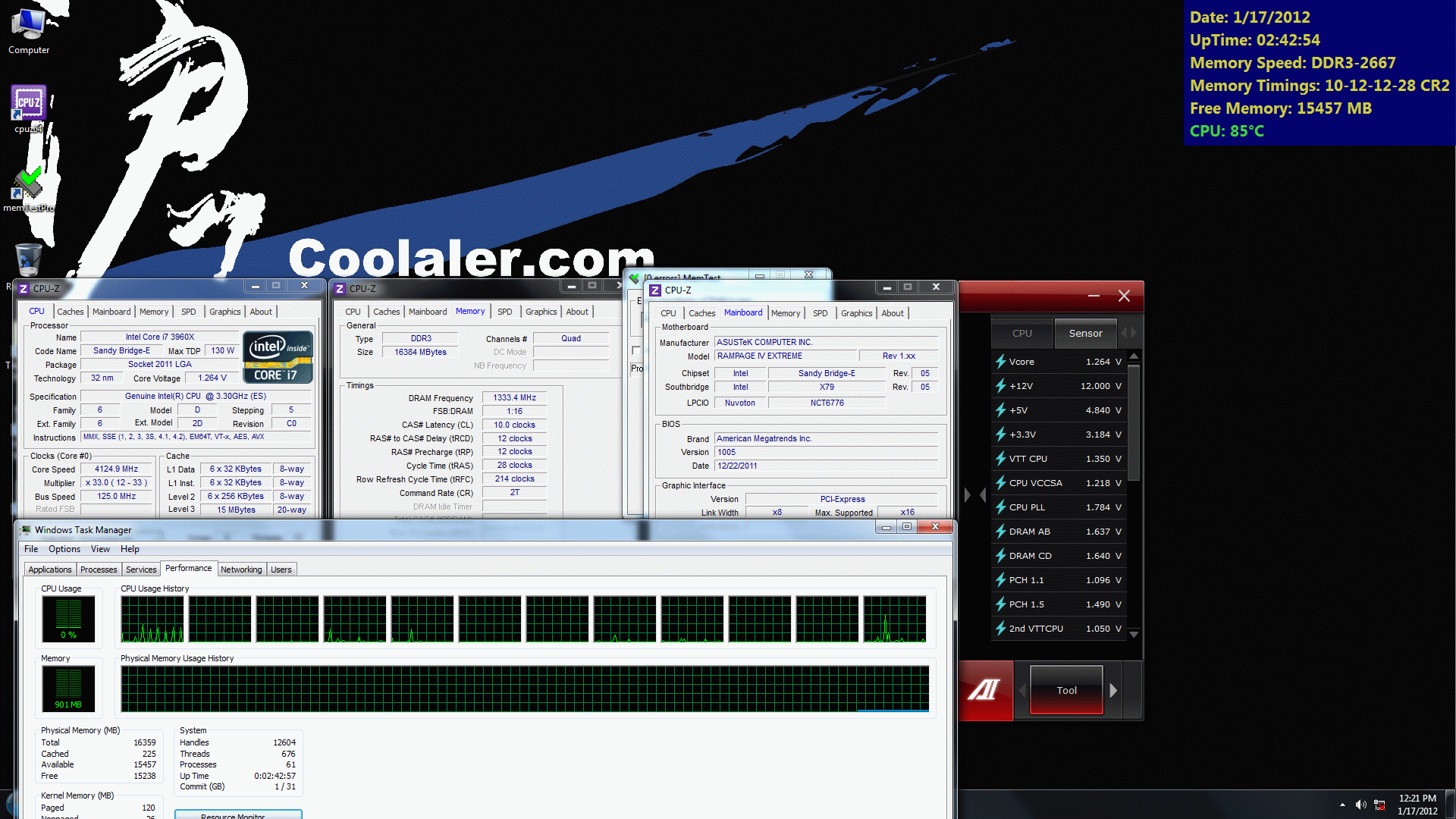
Task: Open the Recycle Bin icon
Action: [x=29, y=259]
